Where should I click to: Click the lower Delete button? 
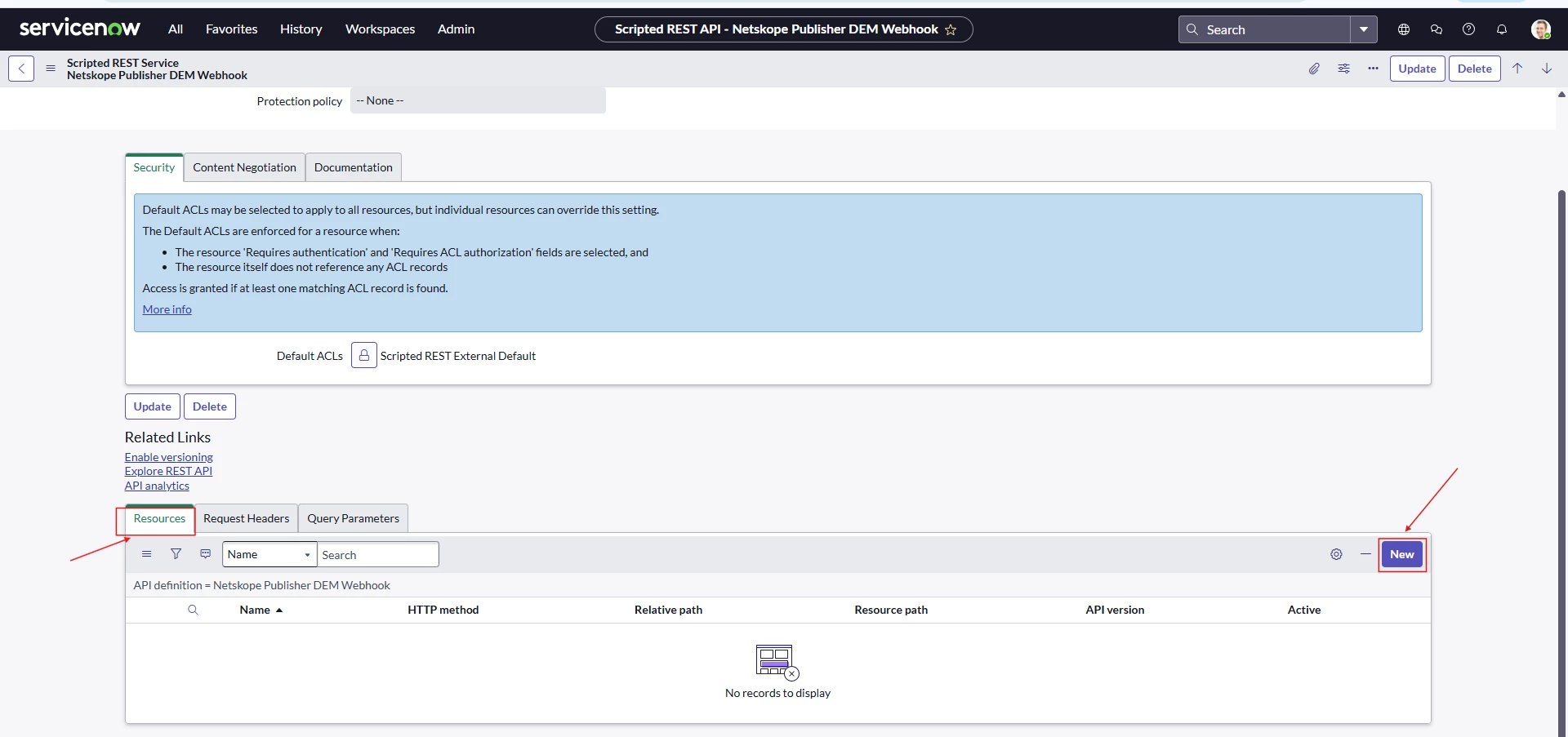click(210, 406)
